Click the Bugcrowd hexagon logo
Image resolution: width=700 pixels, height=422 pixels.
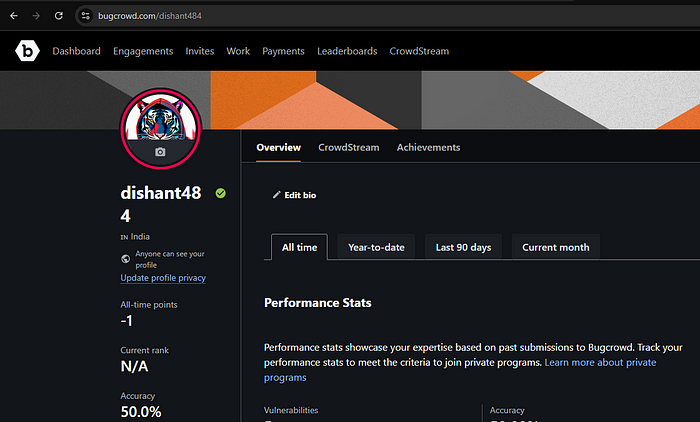point(27,51)
